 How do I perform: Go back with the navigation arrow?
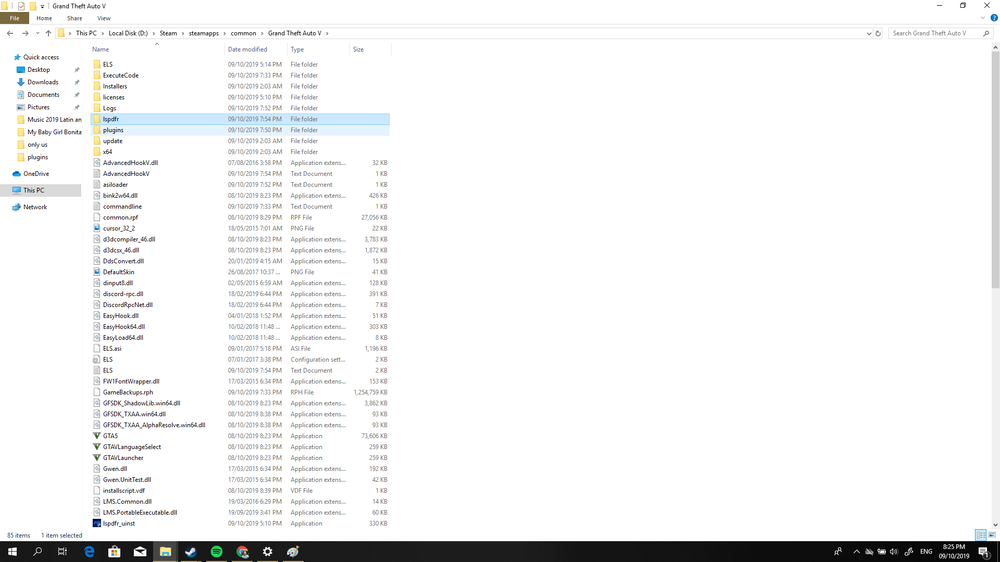(10, 33)
